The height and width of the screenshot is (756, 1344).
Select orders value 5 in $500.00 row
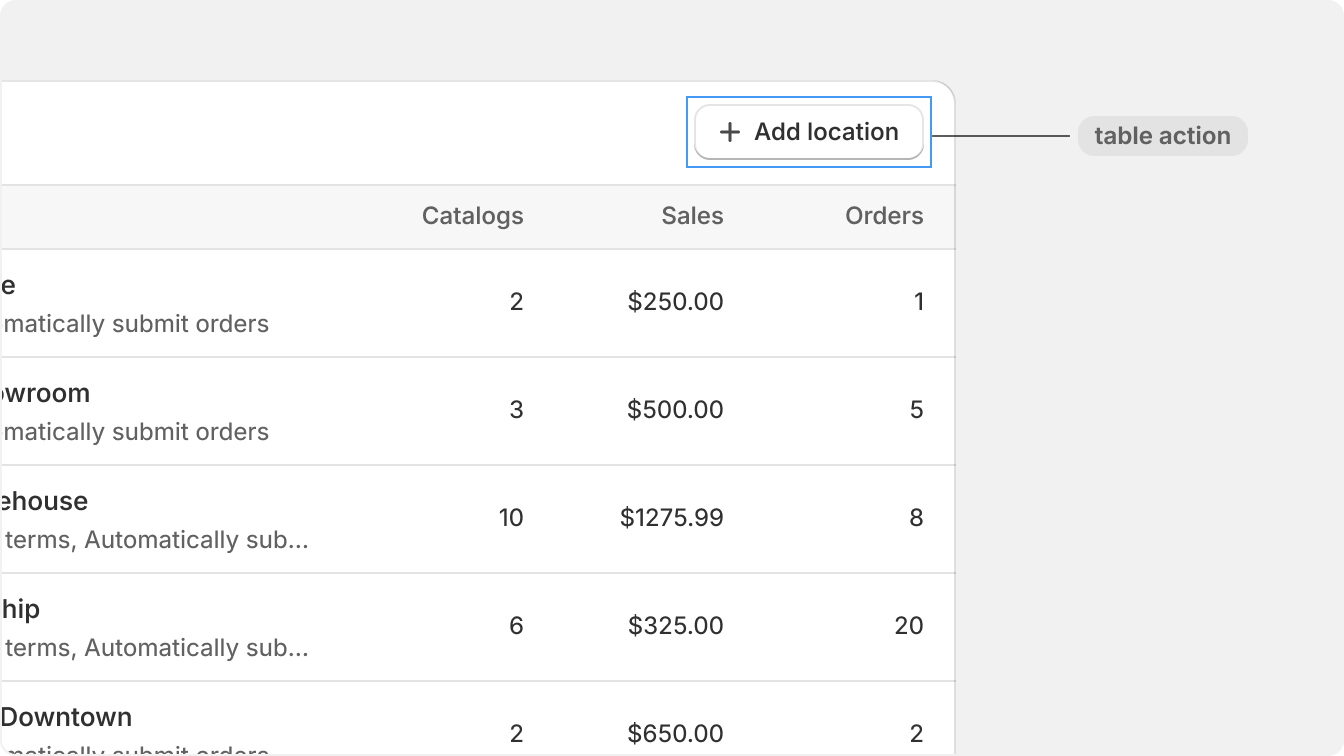916,410
